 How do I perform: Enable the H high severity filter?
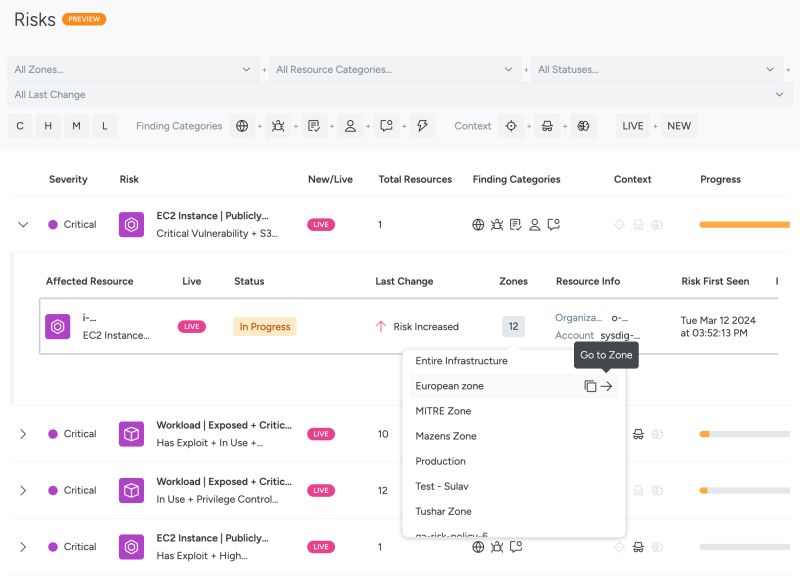(46, 126)
